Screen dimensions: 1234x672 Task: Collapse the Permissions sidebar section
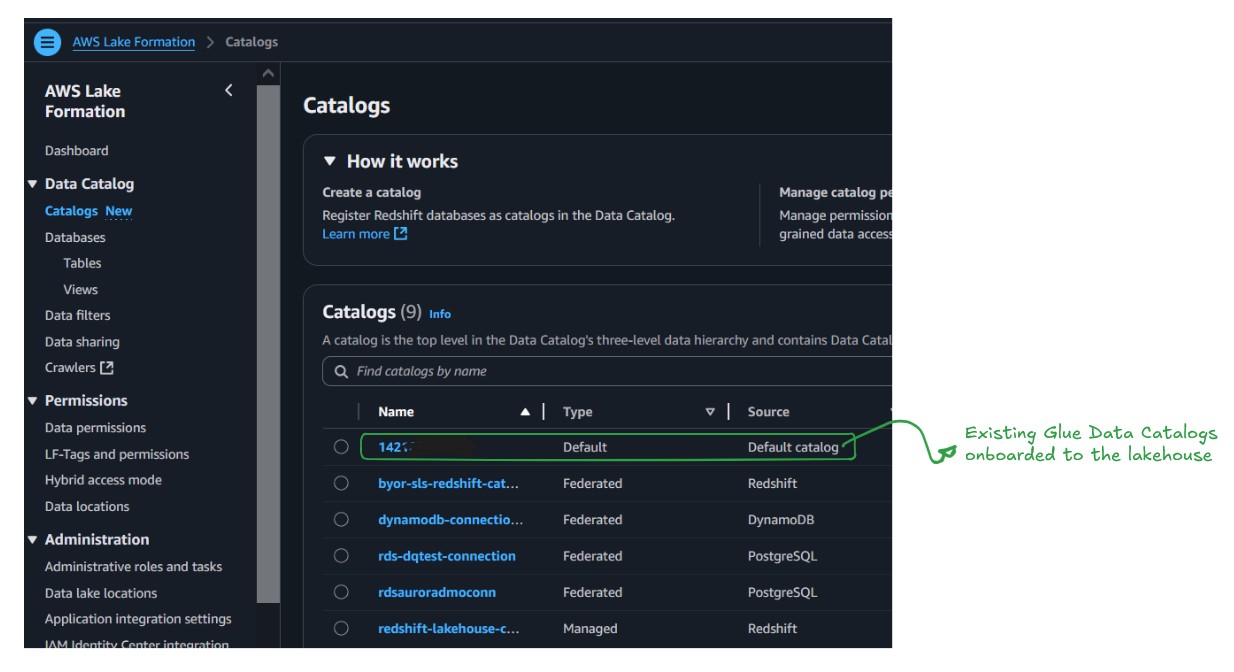point(32,401)
